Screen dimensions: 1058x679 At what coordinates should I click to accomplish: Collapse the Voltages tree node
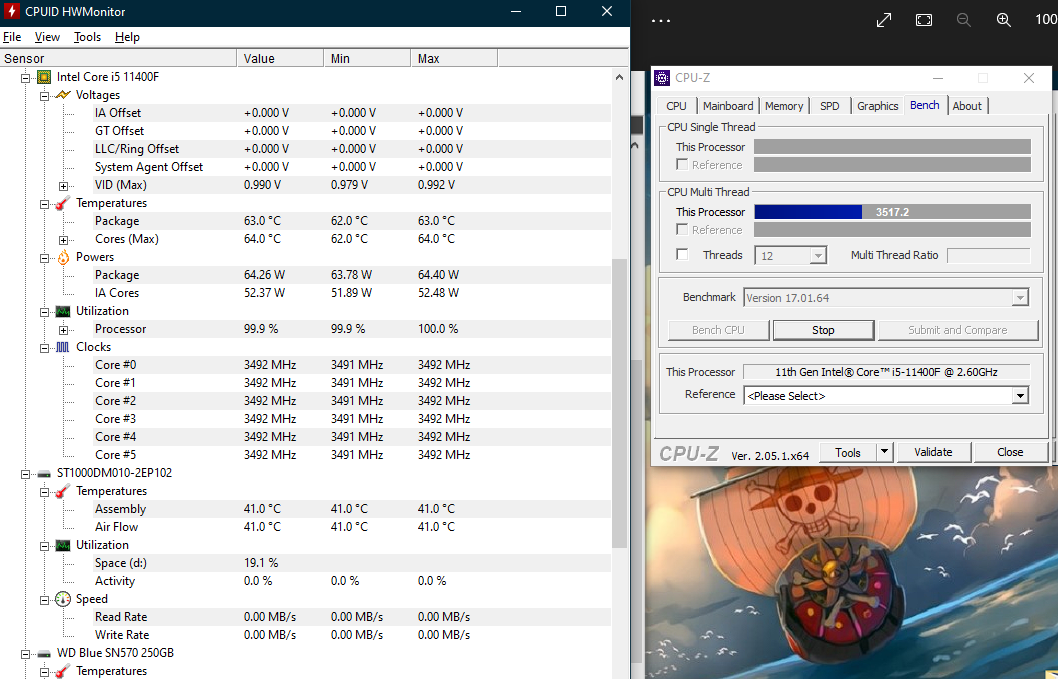45,96
